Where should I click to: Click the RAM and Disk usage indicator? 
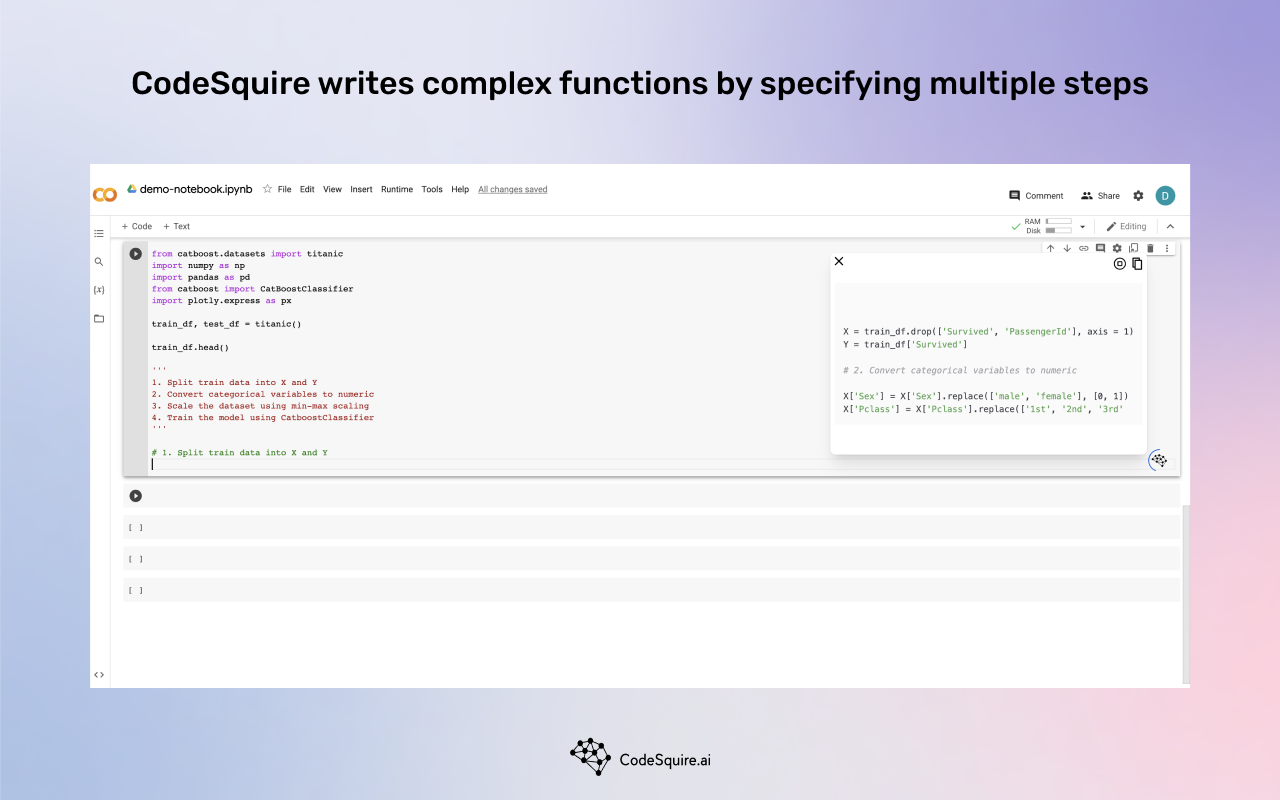click(1048, 226)
